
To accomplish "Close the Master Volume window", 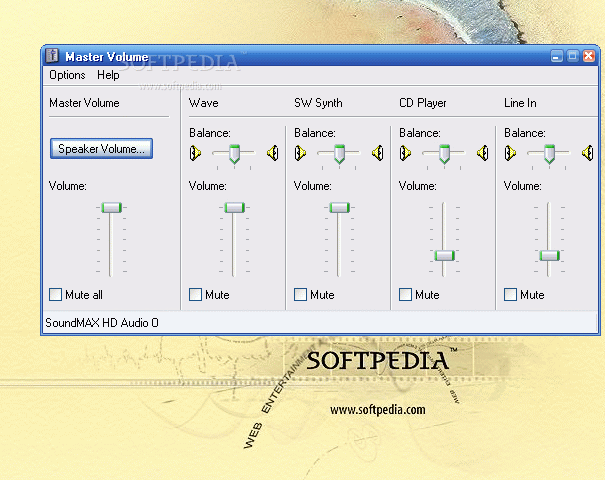I will 589,56.
